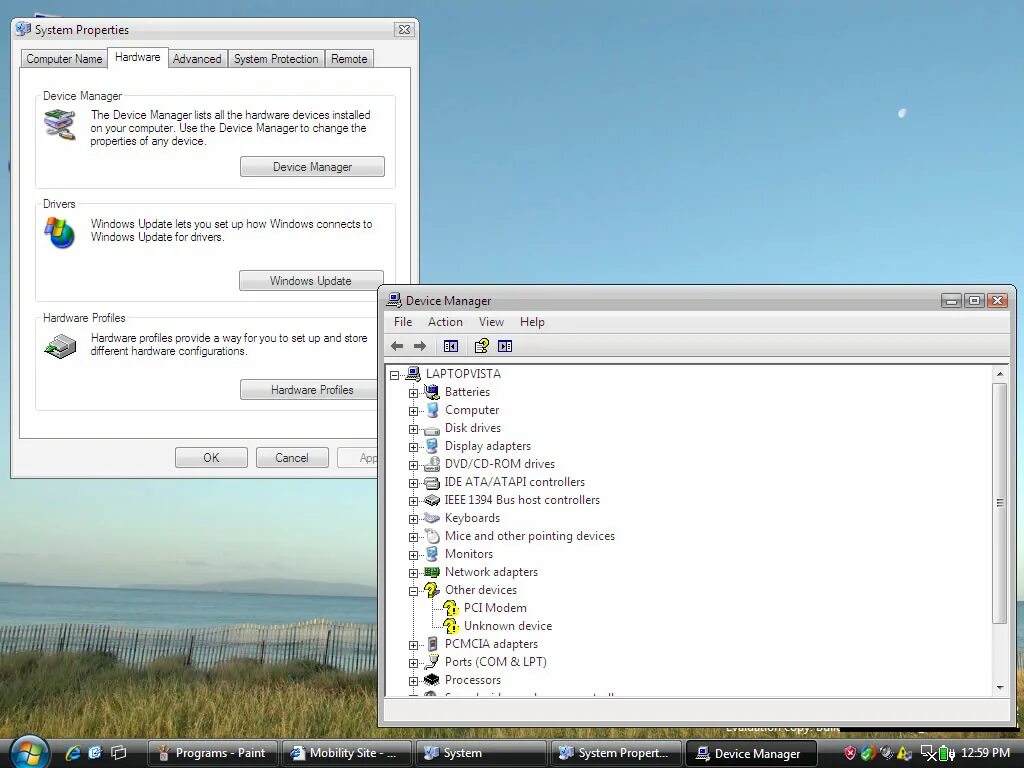Click the Windows Update button
1024x768 pixels.
tap(311, 281)
